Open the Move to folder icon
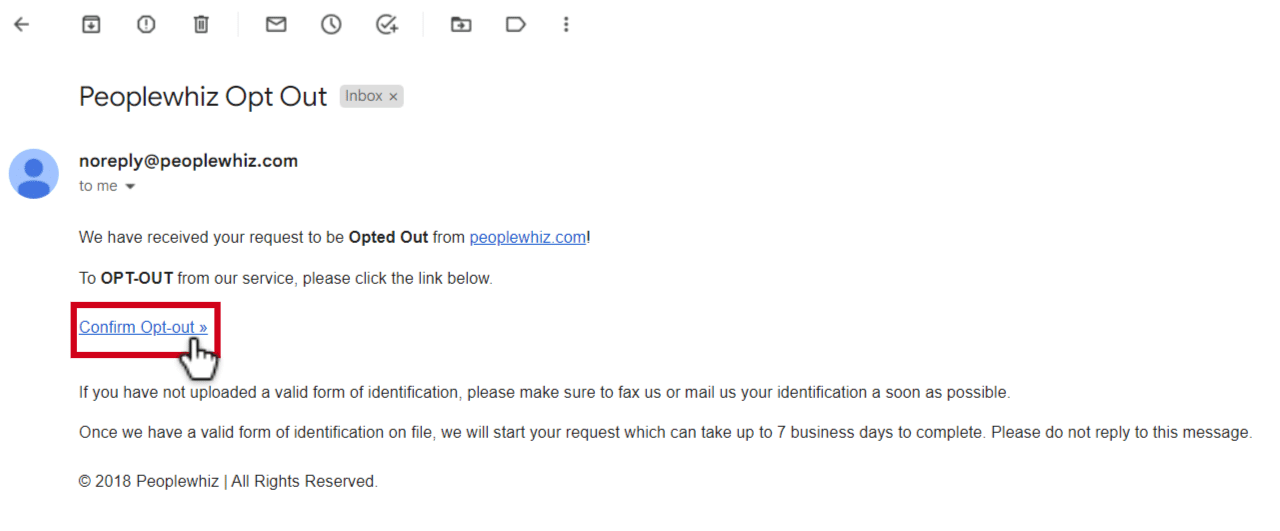This screenshot has width=1280, height=531. [461, 25]
